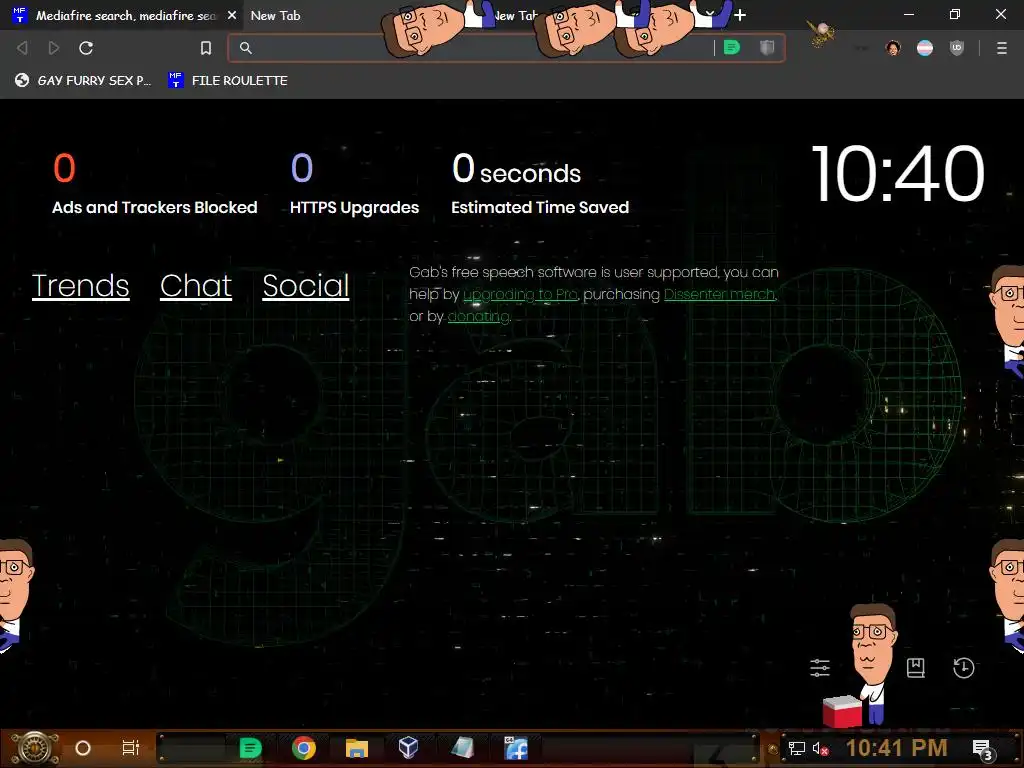Open the Trends link

81,285
